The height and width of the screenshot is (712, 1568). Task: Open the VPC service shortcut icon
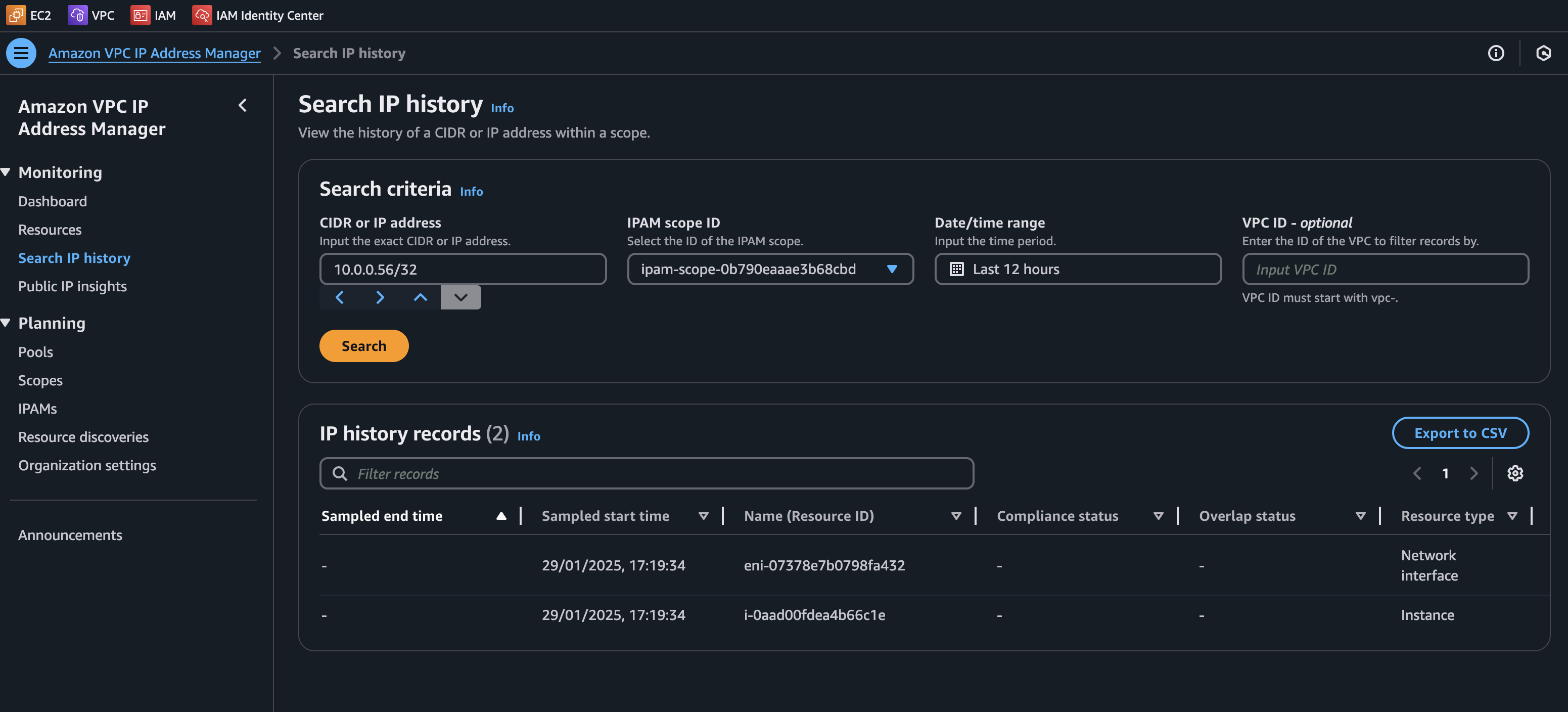pos(77,15)
